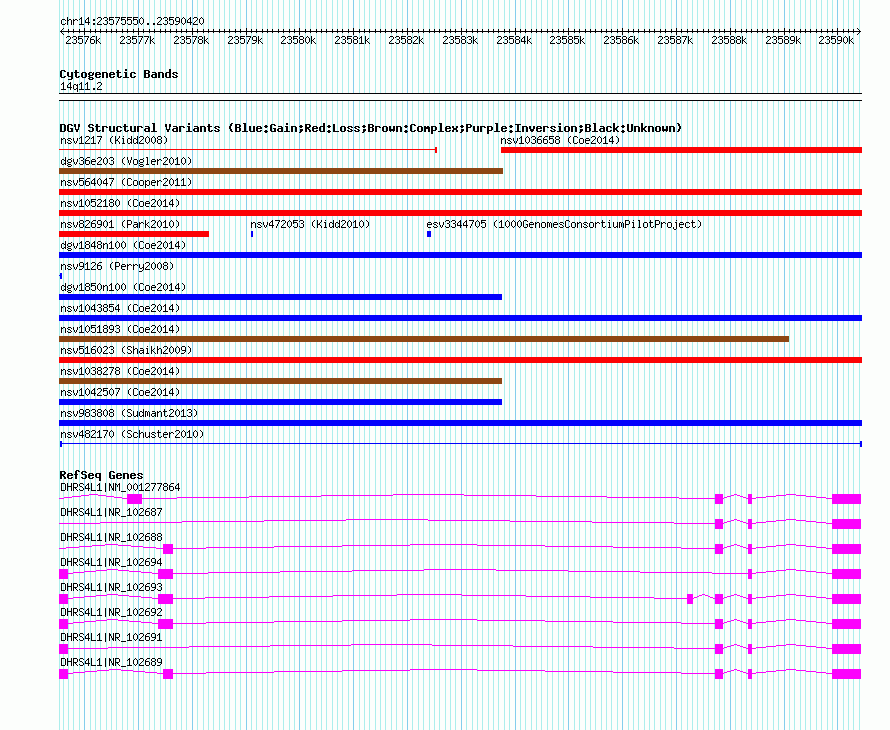Screen dimensions: 890x730
Task: Select variant label dgv36e203 (Vogler2010)
Action: [x=126, y=161]
